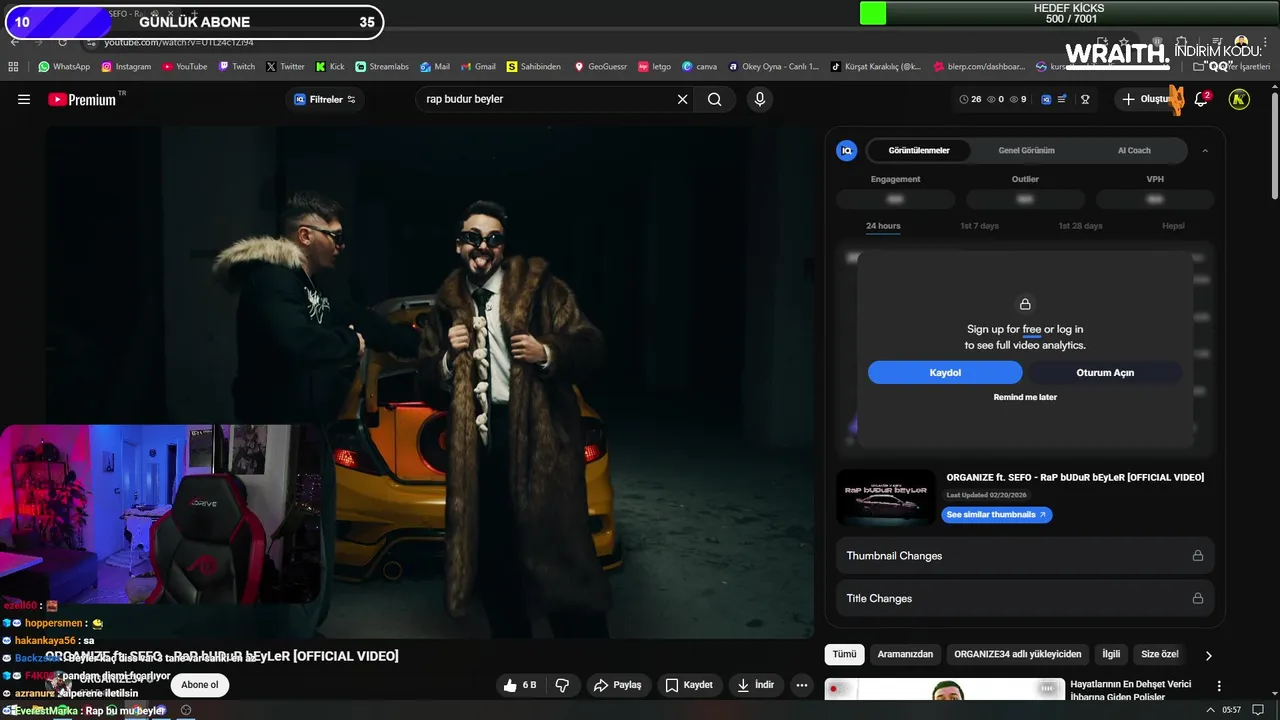The width and height of the screenshot is (1280, 720).
Task: Open the Twitch bookmark
Action: click(x=236, y=67)
